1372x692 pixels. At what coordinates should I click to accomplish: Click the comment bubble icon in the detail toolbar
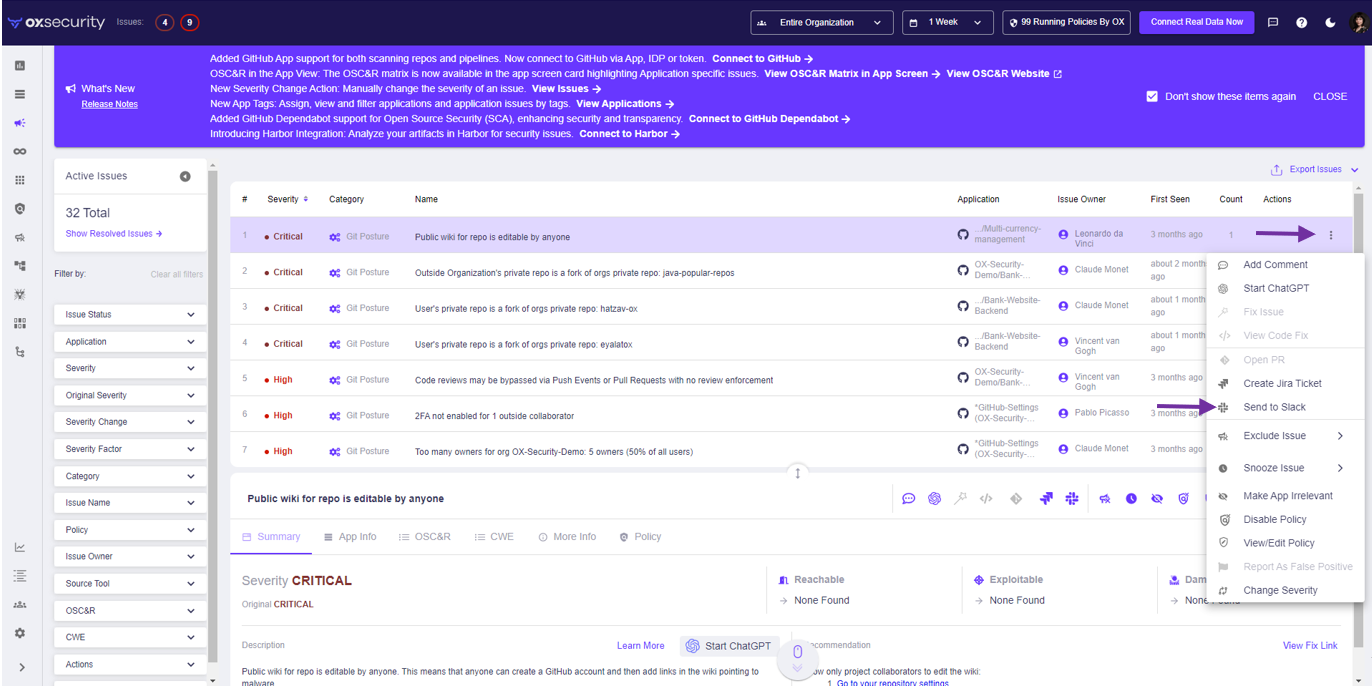908,499
